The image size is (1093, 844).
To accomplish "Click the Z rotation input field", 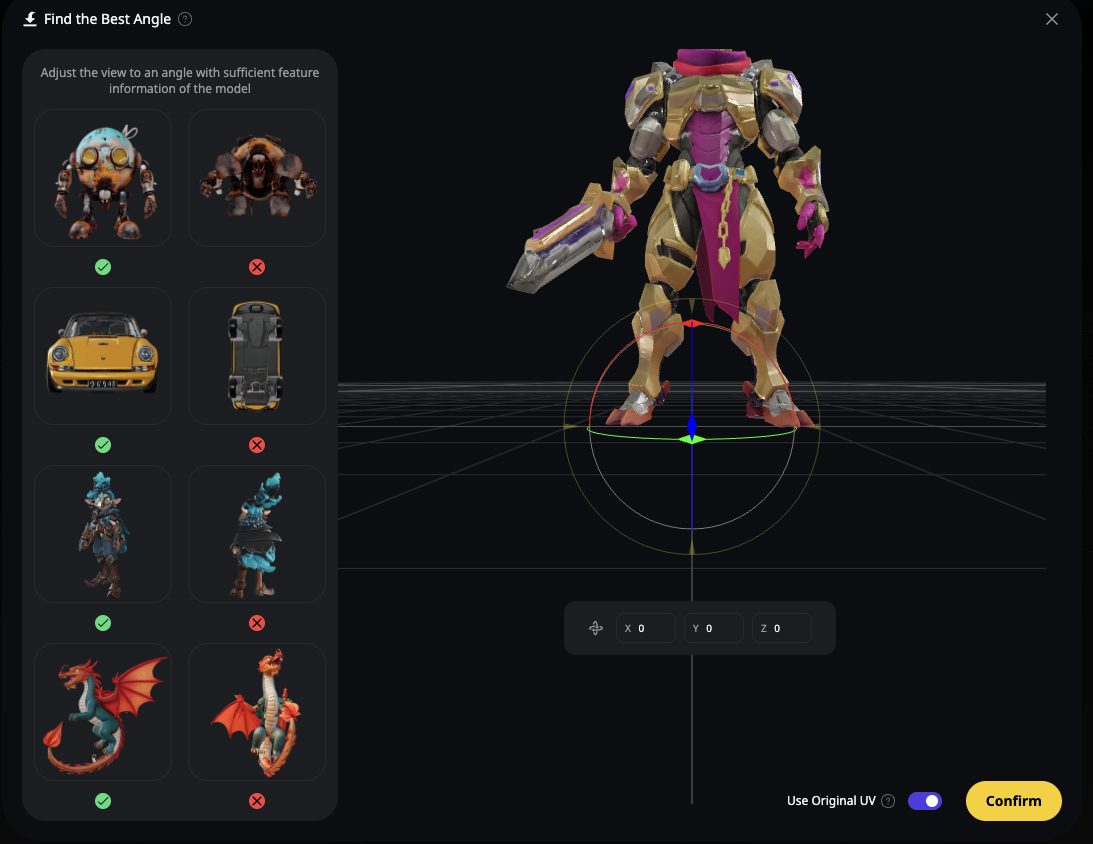I will 781,628.
